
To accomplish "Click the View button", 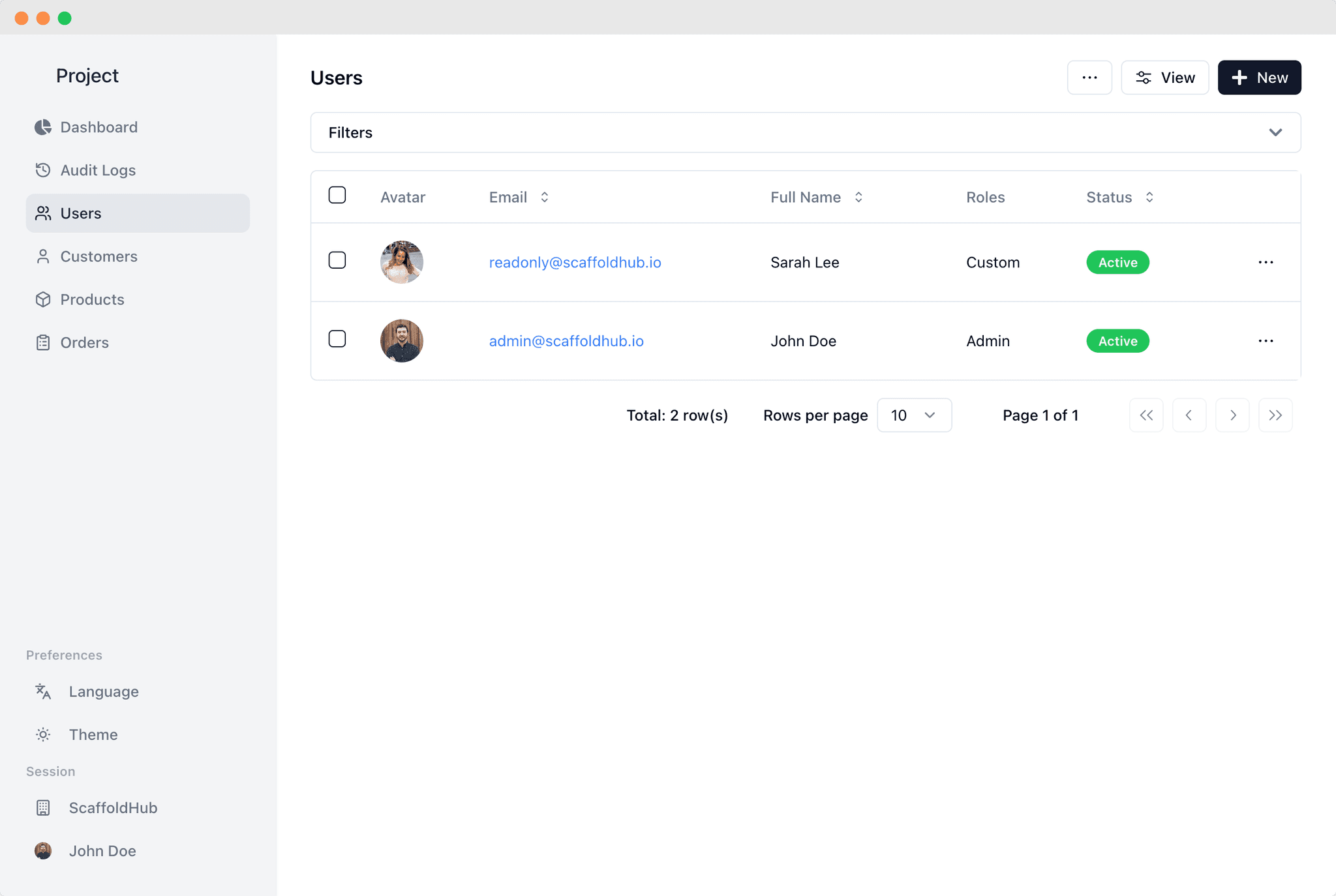I will pyautogui.click(x=1165, y=77).
